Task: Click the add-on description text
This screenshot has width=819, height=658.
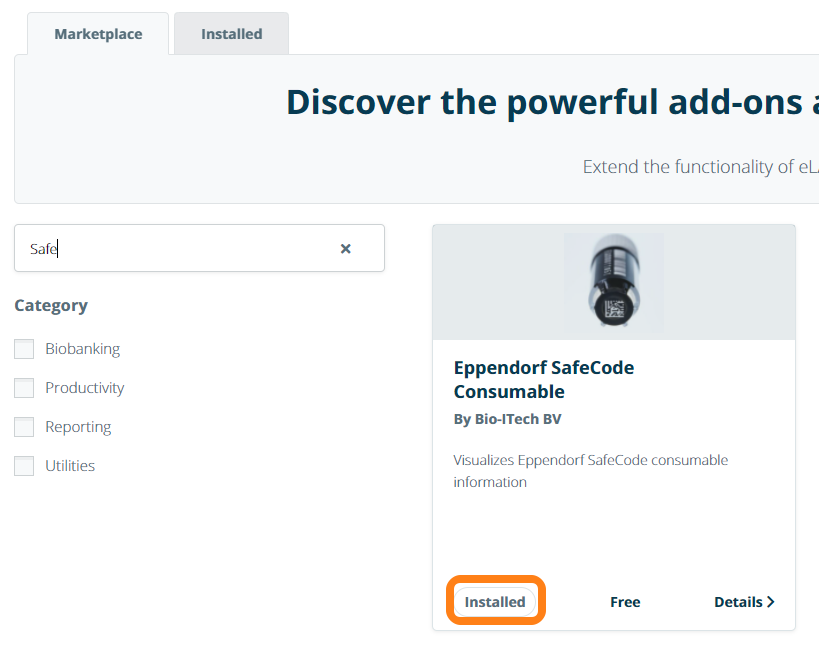Action: coord(590,471)
